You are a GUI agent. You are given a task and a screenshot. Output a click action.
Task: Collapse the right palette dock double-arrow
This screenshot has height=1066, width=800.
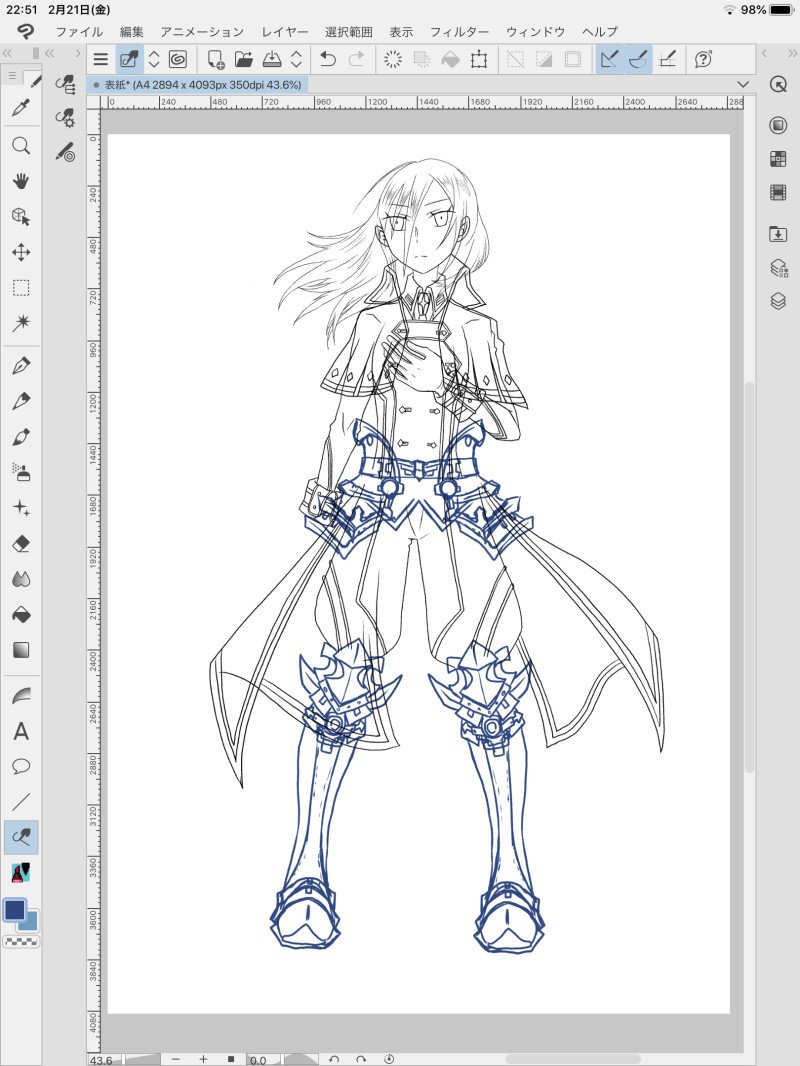click(x=793, y=53)
